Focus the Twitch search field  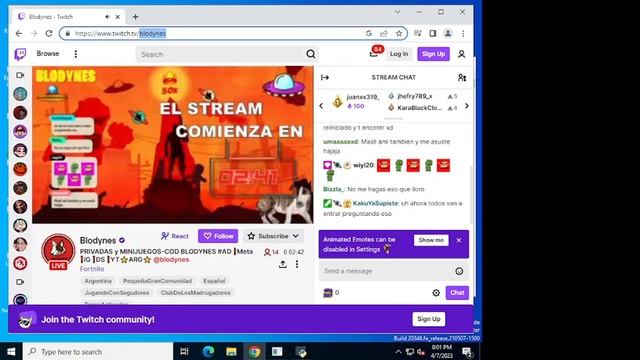pos(220,54)
